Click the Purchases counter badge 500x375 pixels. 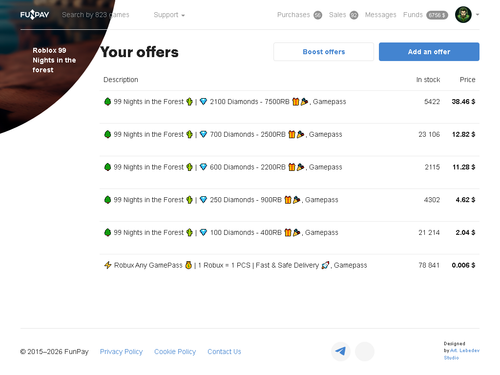point(318,15)
